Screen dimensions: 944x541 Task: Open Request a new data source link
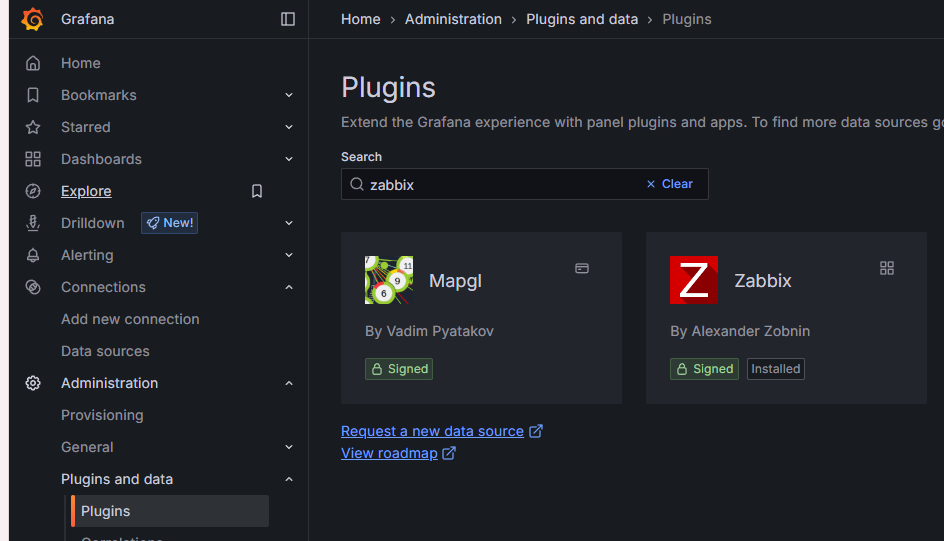pyautogui.click(x=432, y=431)
